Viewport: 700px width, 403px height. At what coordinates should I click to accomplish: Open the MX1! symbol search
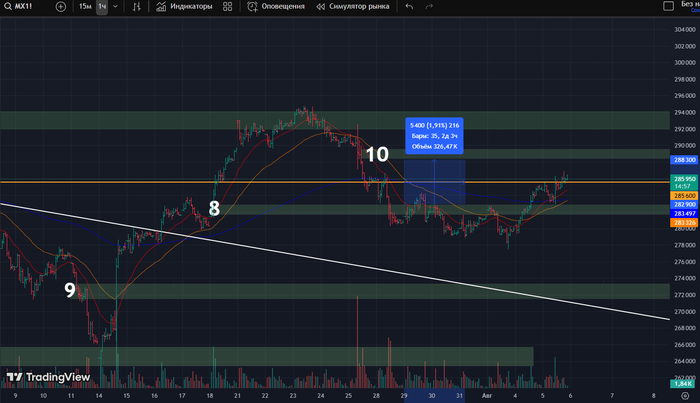point(28,6)
